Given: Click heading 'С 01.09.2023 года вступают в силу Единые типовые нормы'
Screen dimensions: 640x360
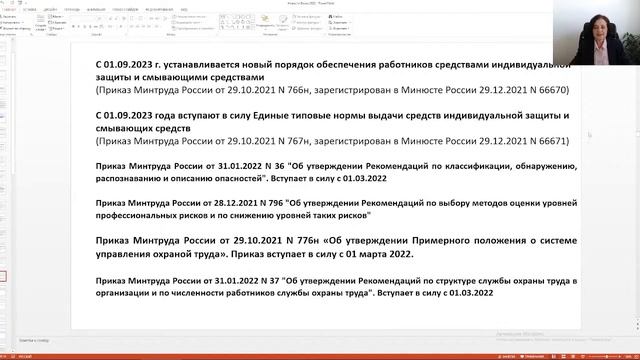Looking at the screenshot, I should [332, 122].
